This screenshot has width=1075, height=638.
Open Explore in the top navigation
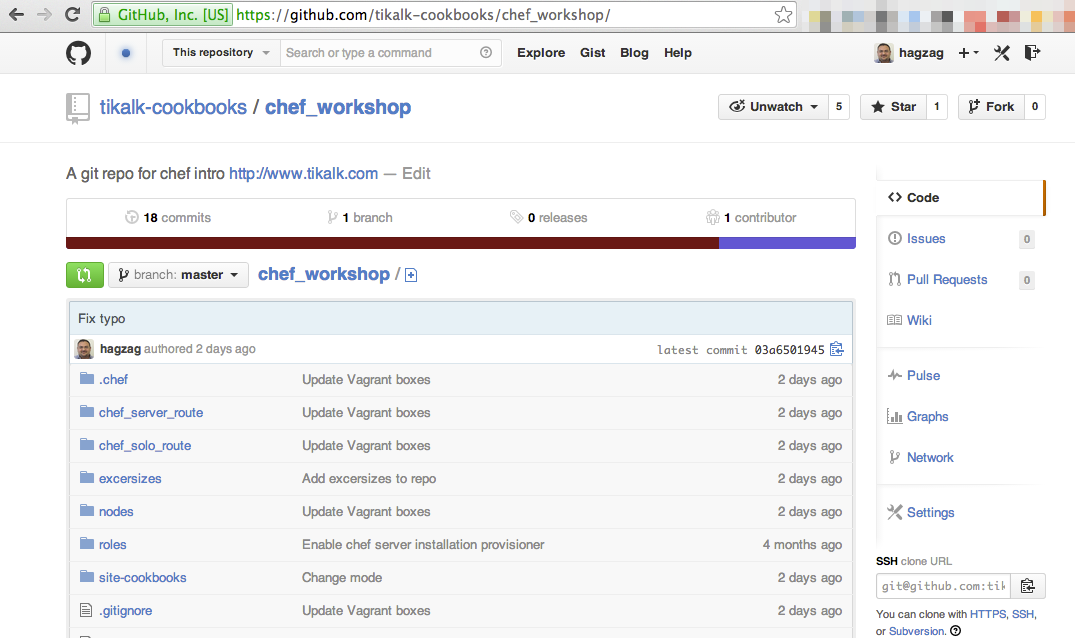pyautogui.click(x=541, y=53)
